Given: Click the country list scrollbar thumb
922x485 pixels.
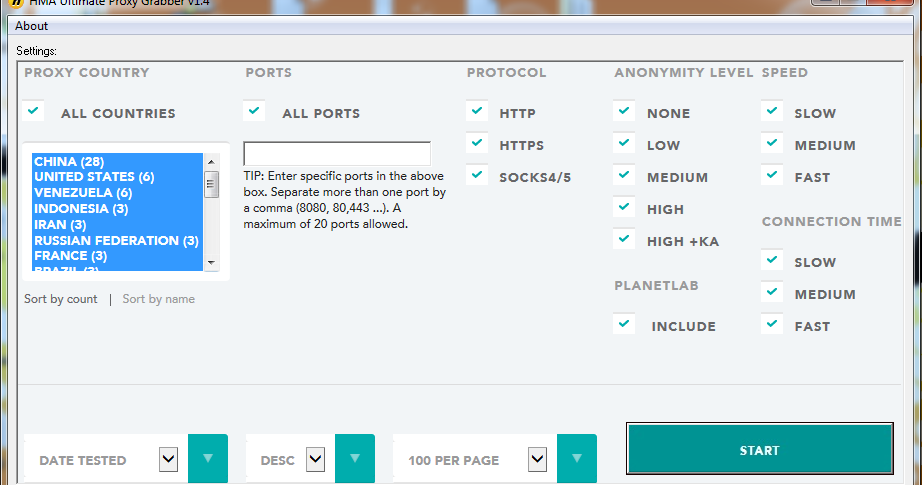Looking at the screenshot, I should pos(212,185).
